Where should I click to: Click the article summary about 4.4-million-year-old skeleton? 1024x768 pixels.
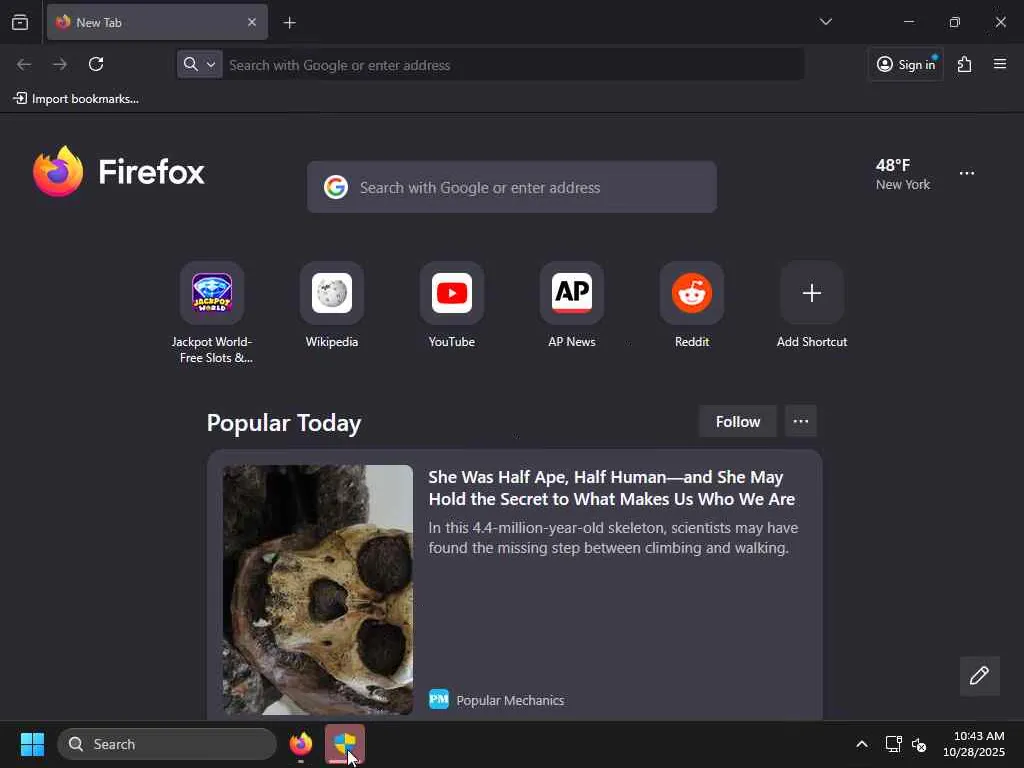tap(613, 537)
